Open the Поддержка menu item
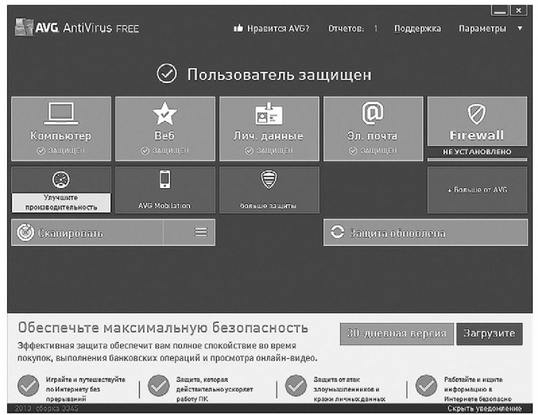538x415 pixels. (x=418, y=28)
